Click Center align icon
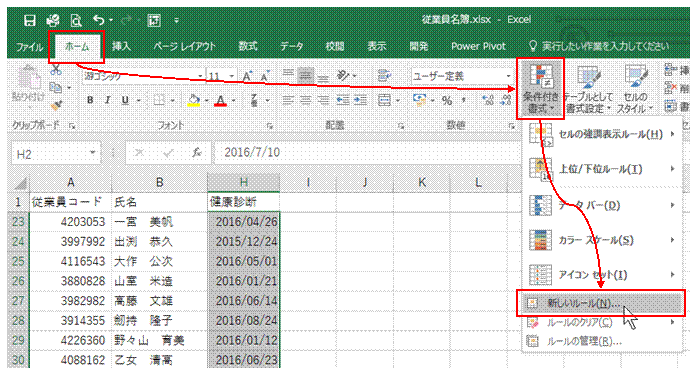The height and width of the screenshot is (374, 698). (x=306, y=101)
